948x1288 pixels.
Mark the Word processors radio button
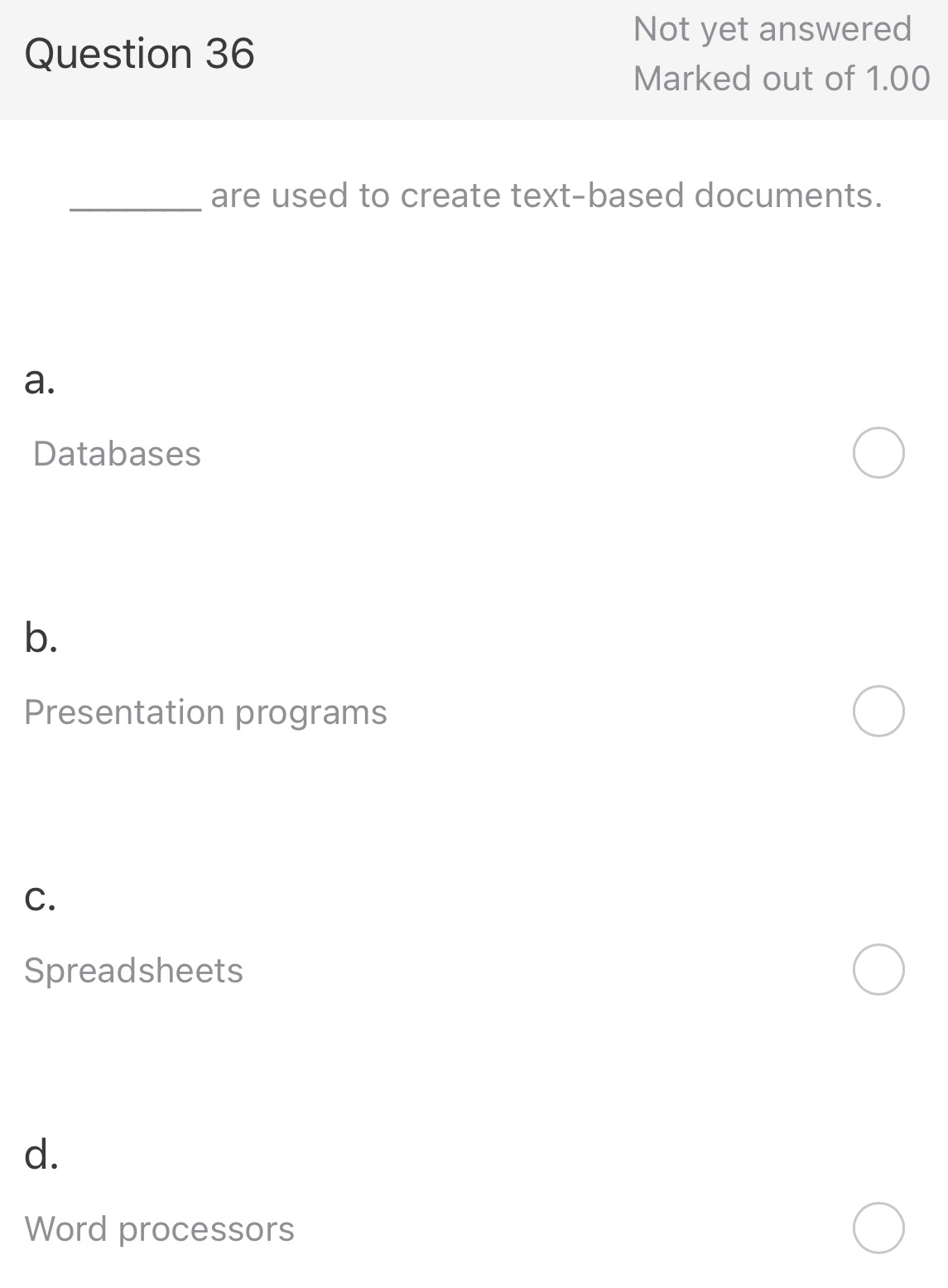[878, 1228]
